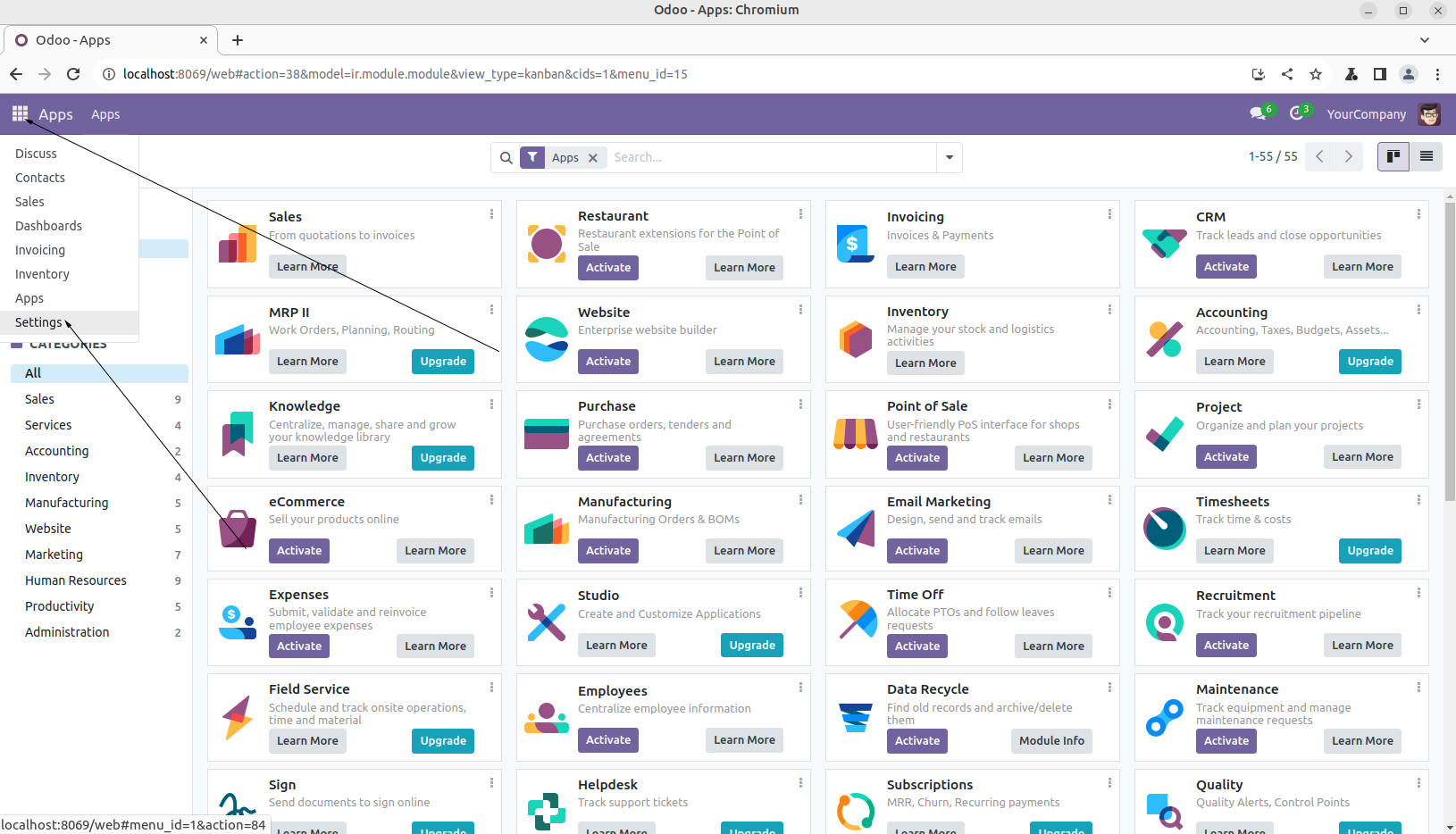Select Settings in the apps menu

pos(38,322)
